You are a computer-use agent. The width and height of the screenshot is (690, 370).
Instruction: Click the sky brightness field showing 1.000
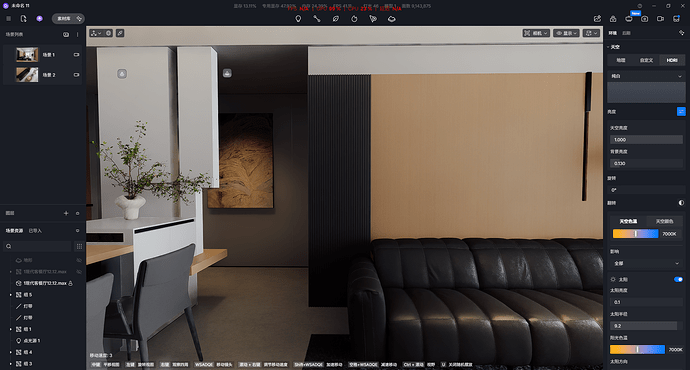pos(646,139)
